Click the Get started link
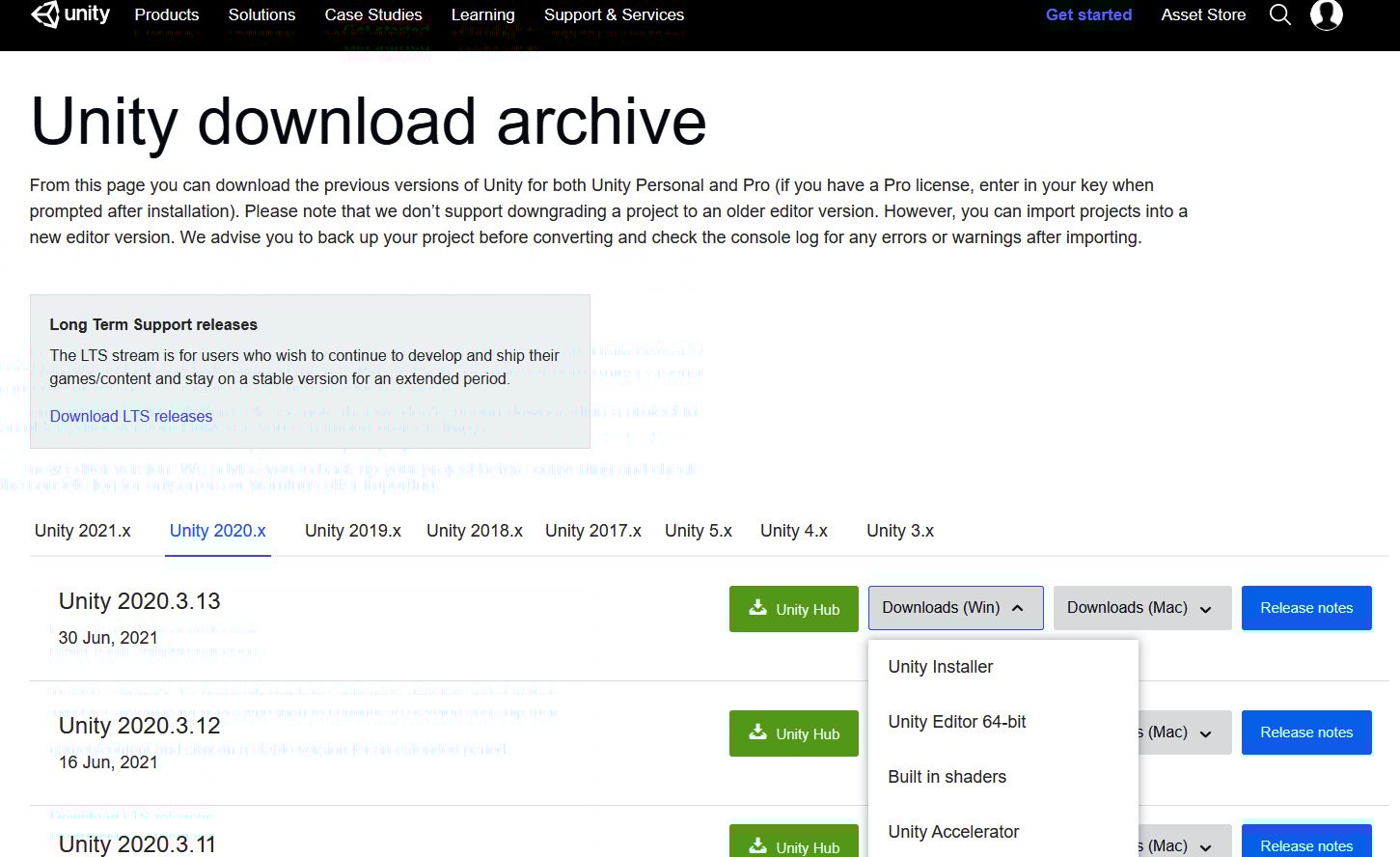Image resolution: width=1400 pixels, height=857 pixels. tap(1088, 14)
